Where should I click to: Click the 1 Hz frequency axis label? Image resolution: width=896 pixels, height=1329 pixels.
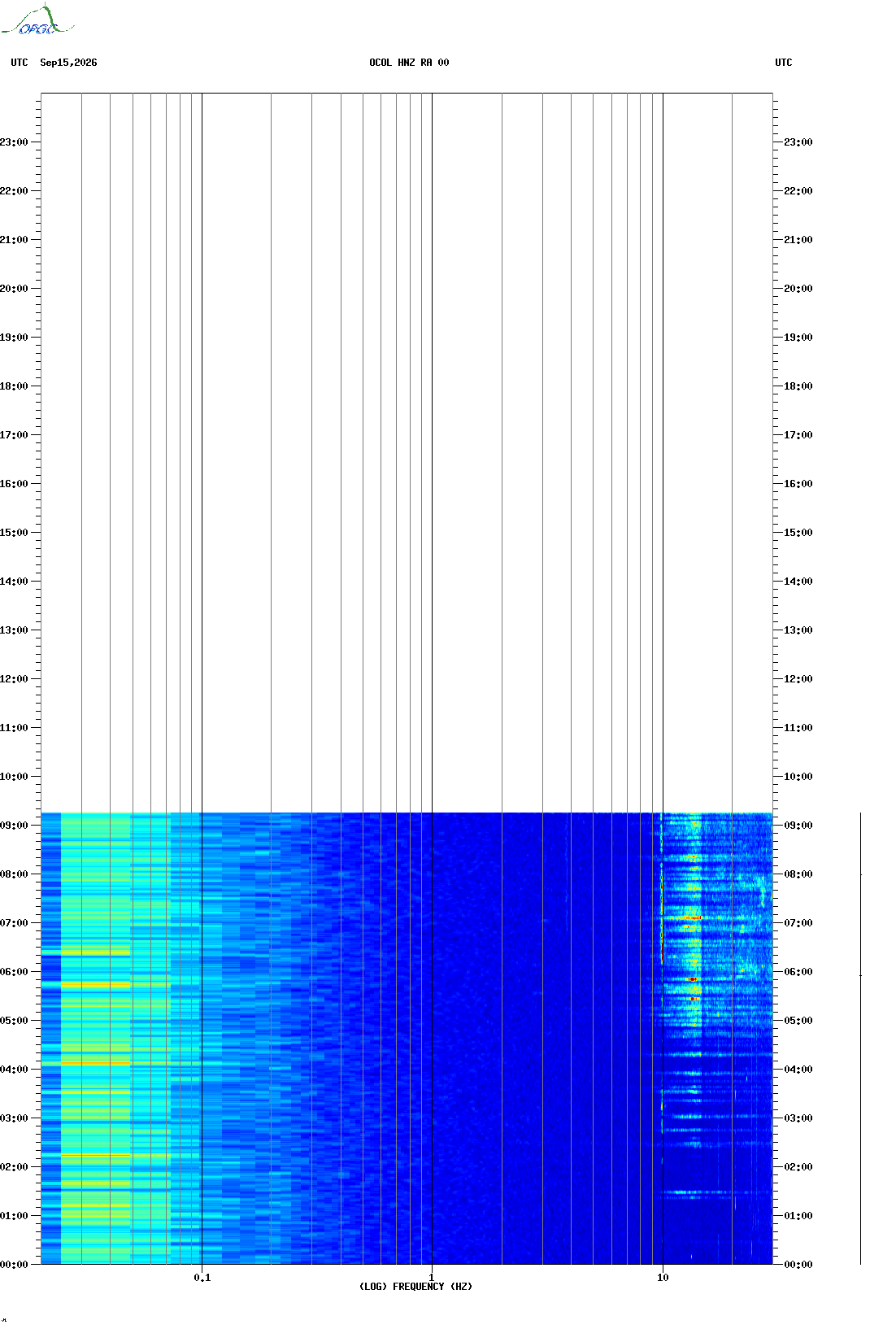tap(432, 1278)
